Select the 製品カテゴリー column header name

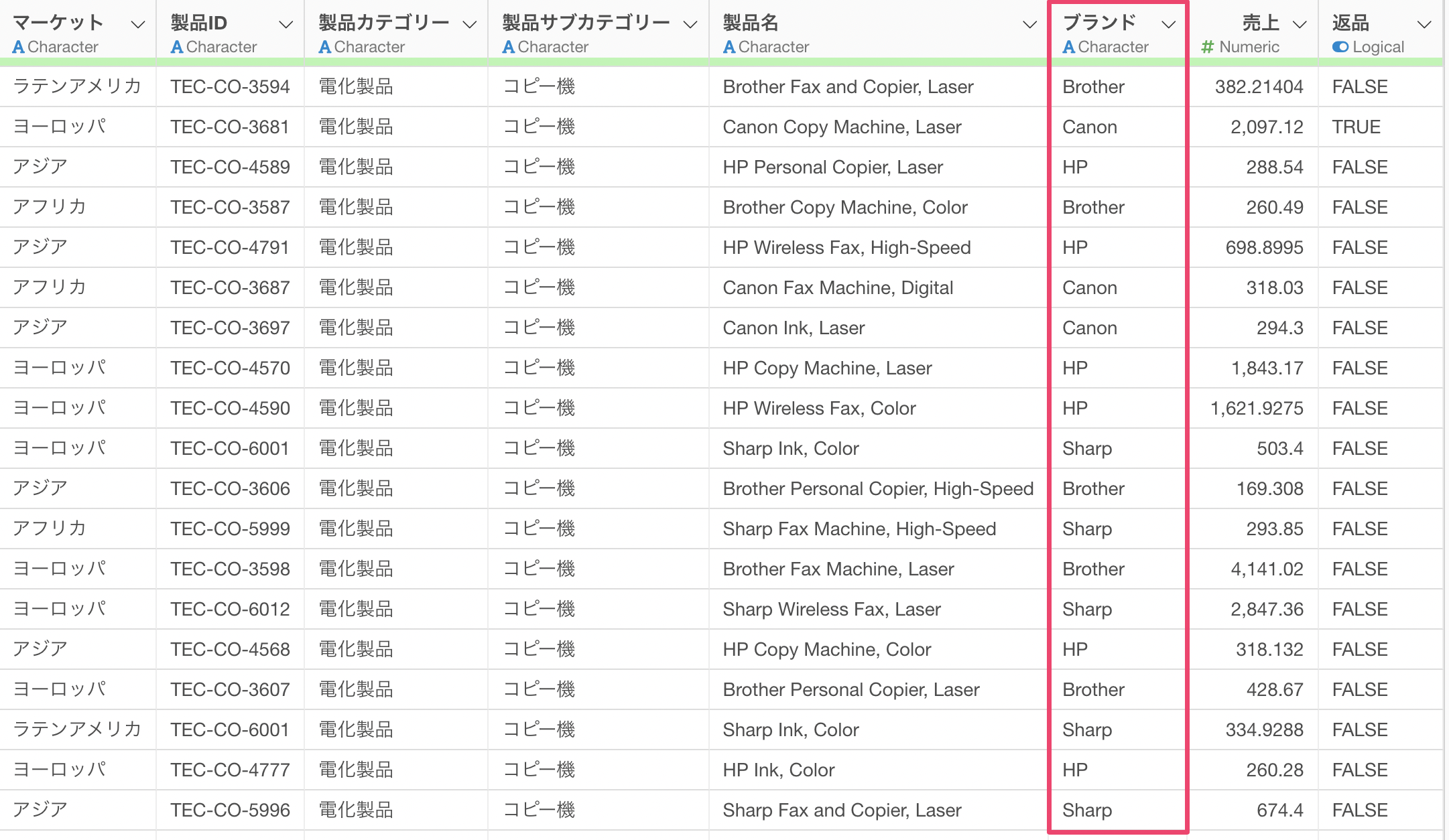(x=384, y=23)
